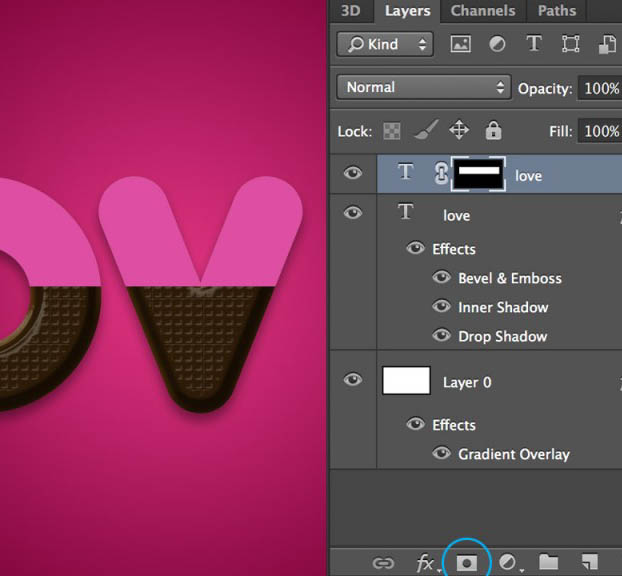
Task: Click the Add layer mask icon
Action: (x=466, y=563)
